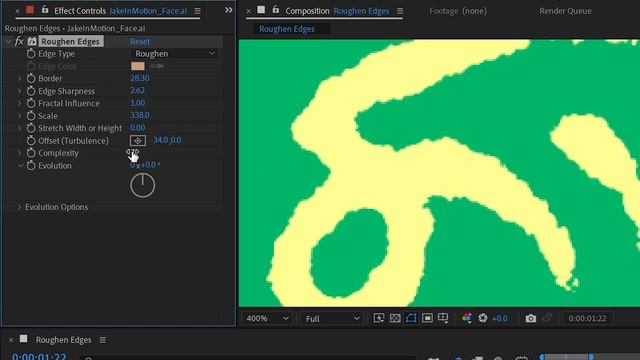The height and width of the screenshot is (360, 640).
Task: Toggle the transparency grid
Action: (395, 318)
